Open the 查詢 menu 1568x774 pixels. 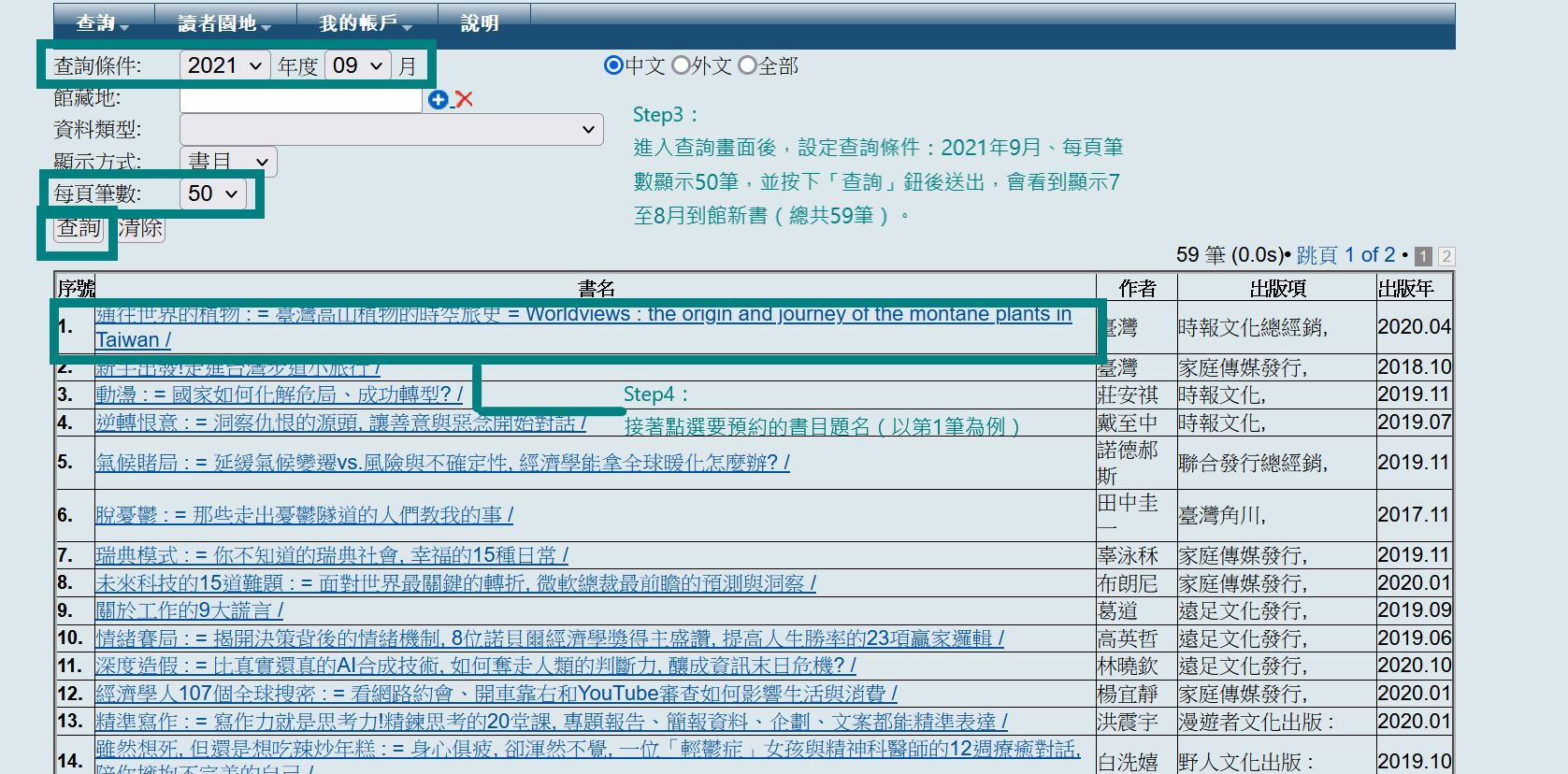102,23
